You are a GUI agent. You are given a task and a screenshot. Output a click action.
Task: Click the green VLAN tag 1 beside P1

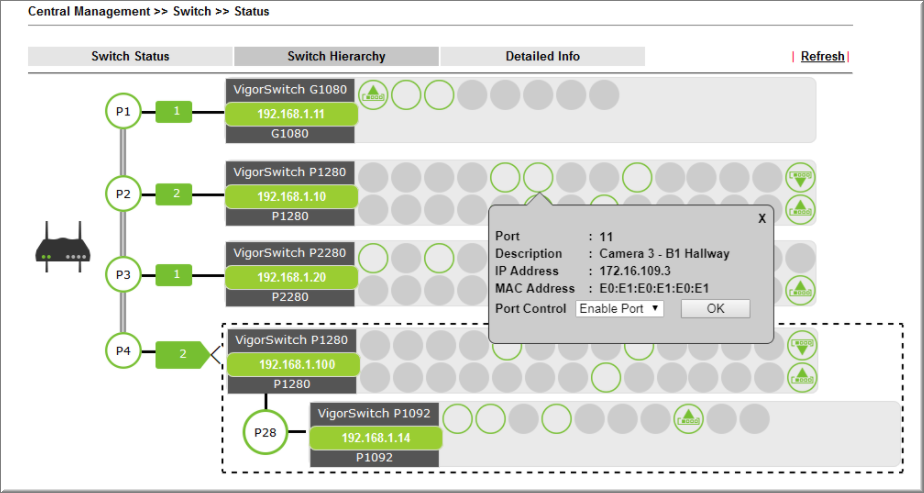coord(174,111)
